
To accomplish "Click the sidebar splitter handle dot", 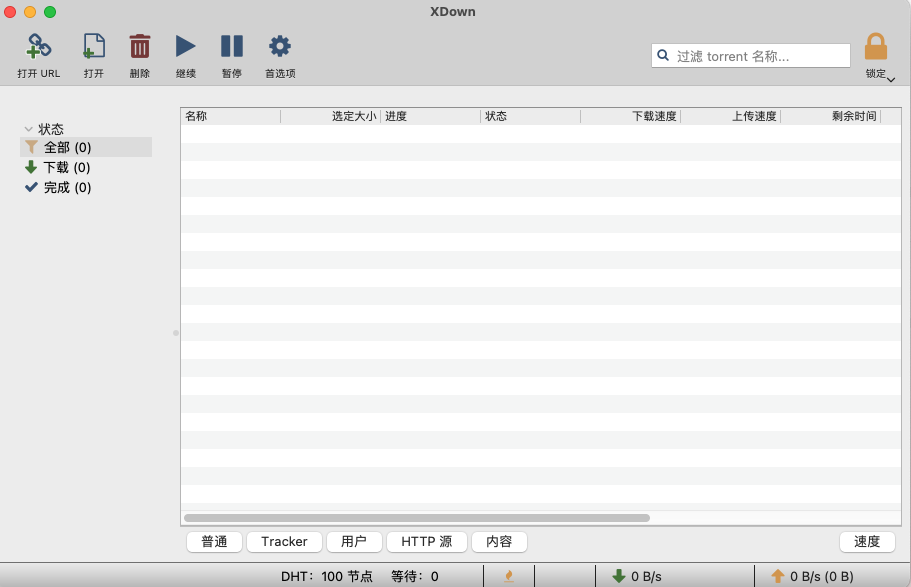I will pos(176,333).
